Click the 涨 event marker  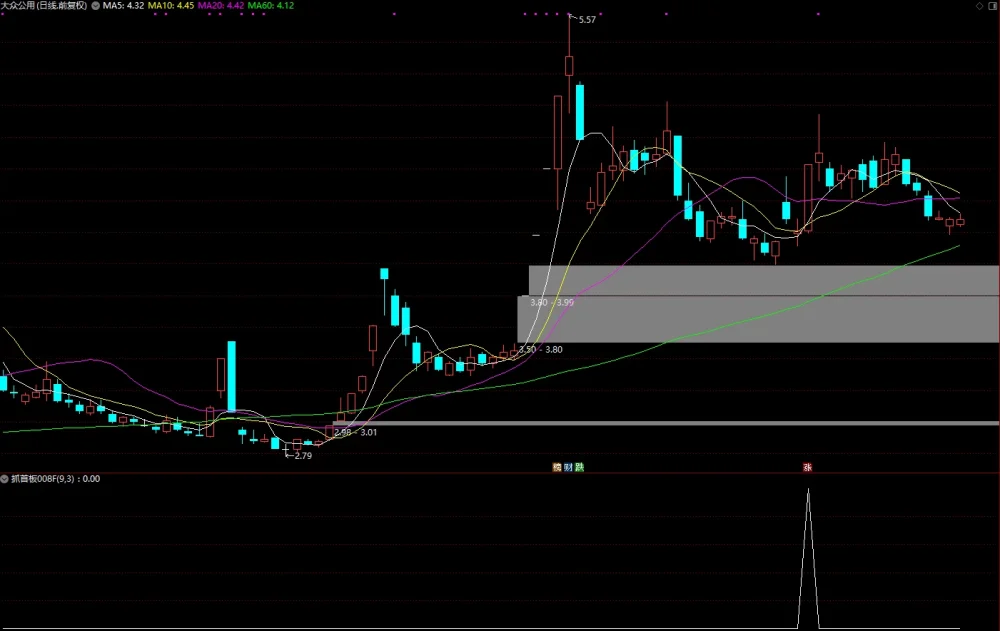807,467
